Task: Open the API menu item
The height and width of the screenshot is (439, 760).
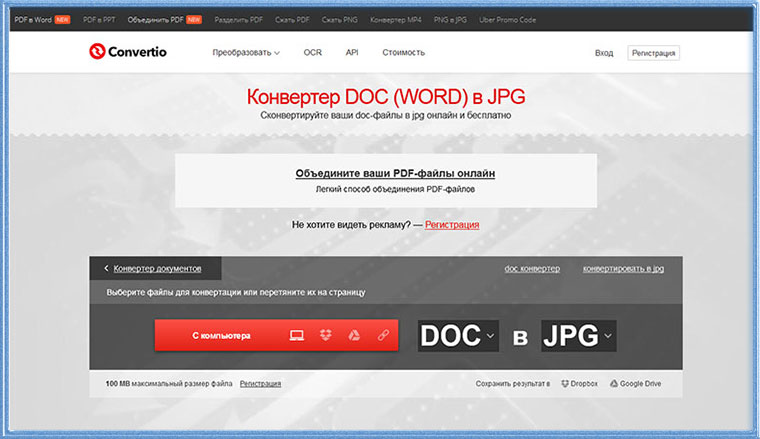Action: coord(352,52)
